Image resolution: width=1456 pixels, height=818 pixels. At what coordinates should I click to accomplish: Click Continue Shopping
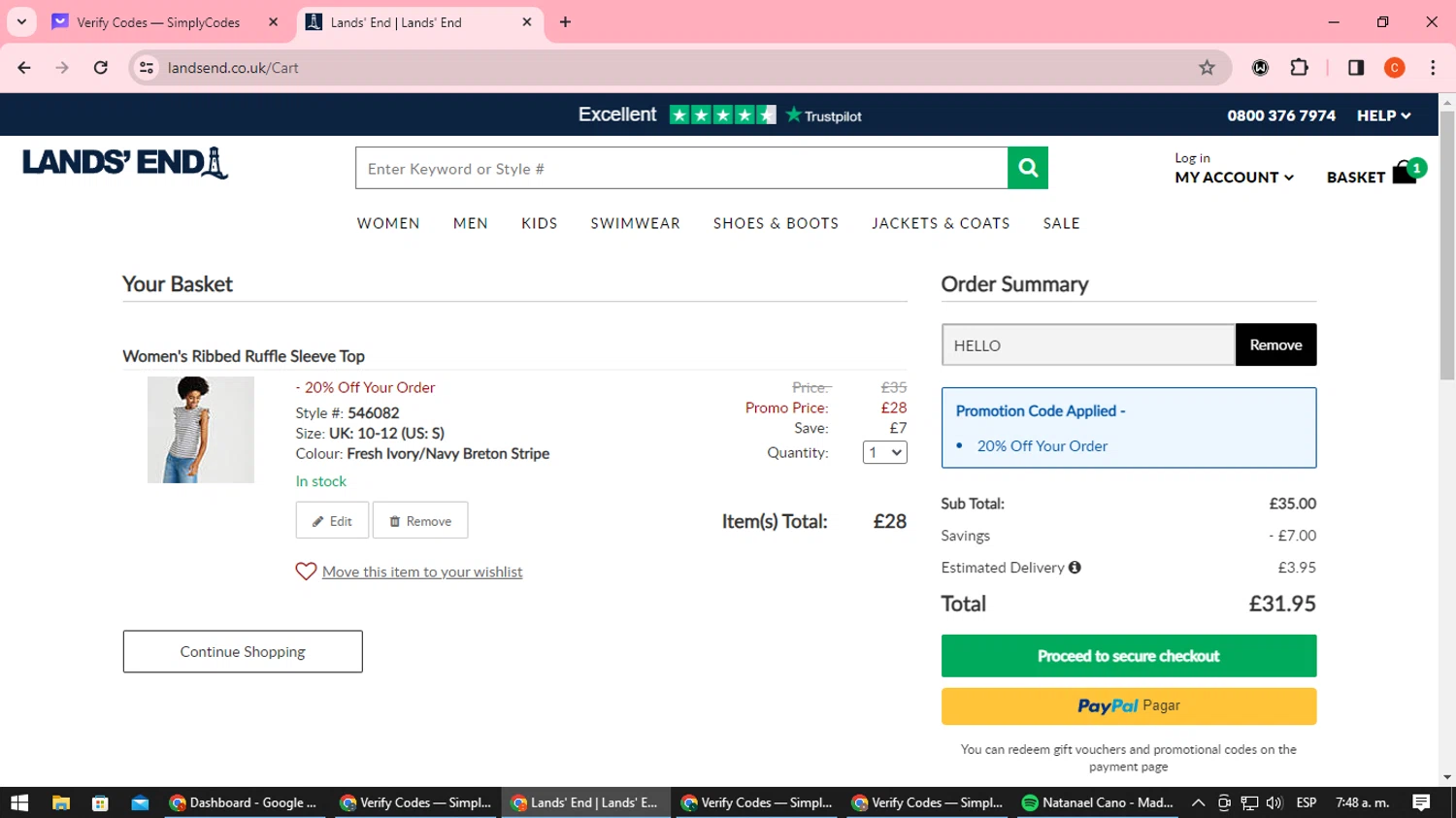243,651
